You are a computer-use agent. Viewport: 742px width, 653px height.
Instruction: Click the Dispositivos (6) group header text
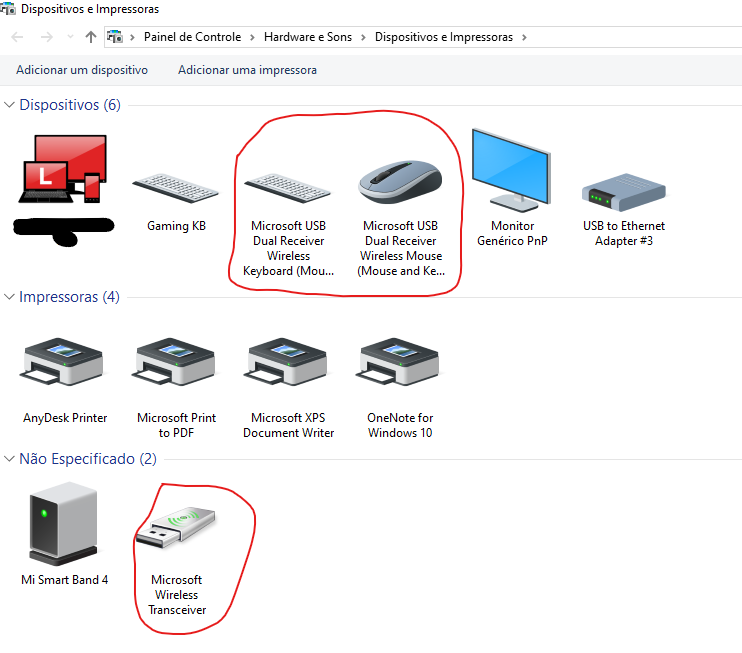[x=70, y=105]
